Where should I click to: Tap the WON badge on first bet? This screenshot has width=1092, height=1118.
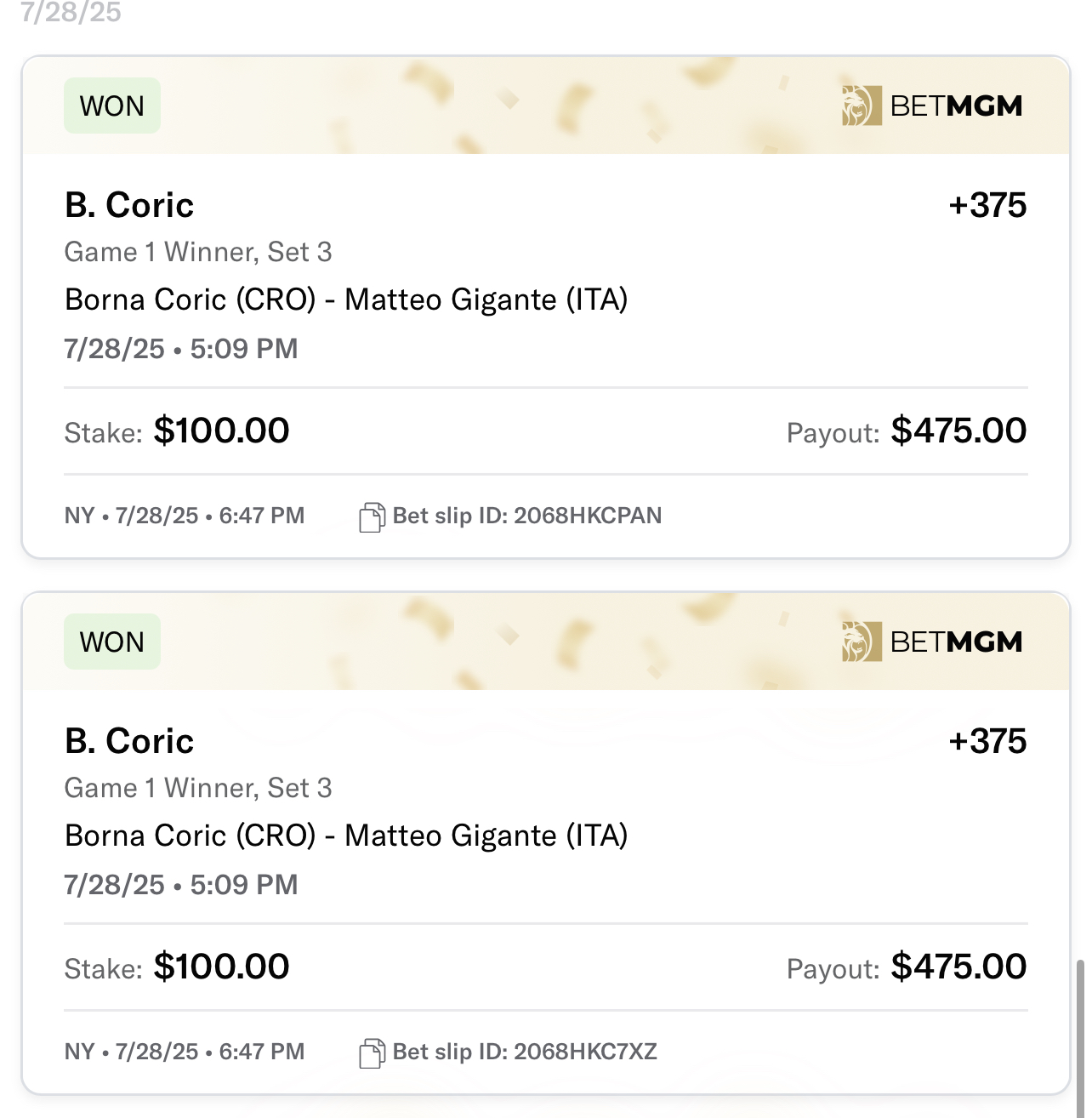112,106
